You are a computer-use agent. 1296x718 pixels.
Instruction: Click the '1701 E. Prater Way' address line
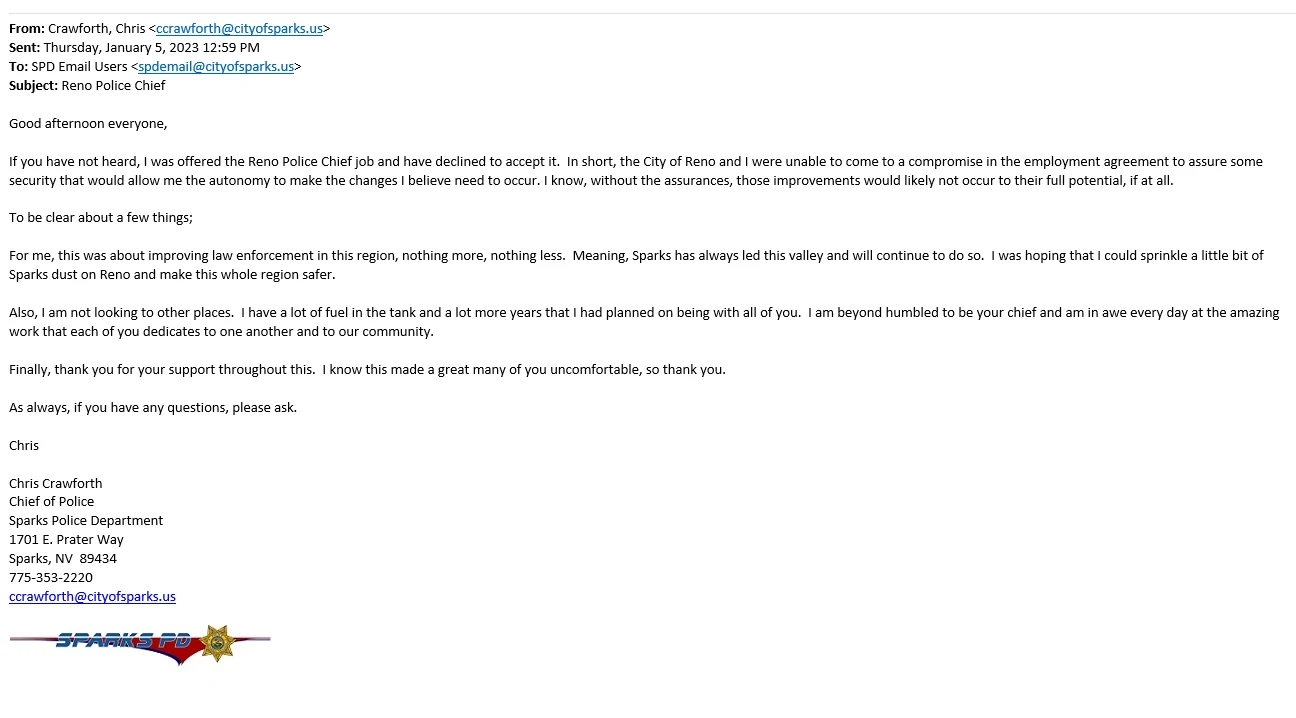[x=66, y=540]
